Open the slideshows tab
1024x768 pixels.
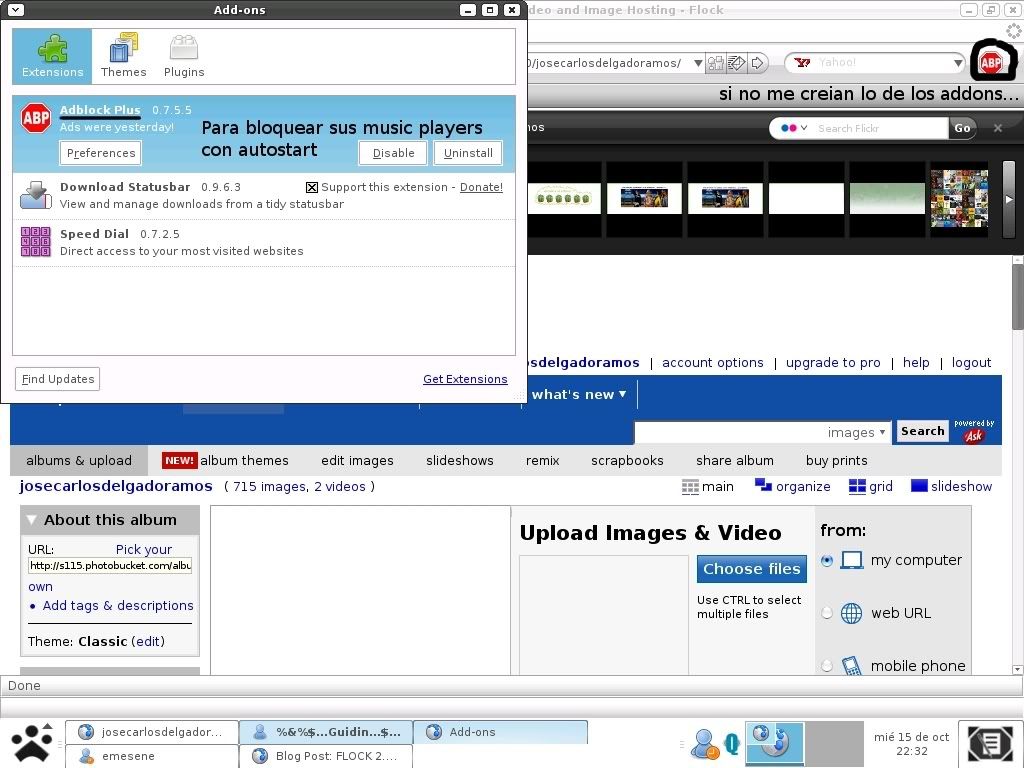[x=460, y=460]
